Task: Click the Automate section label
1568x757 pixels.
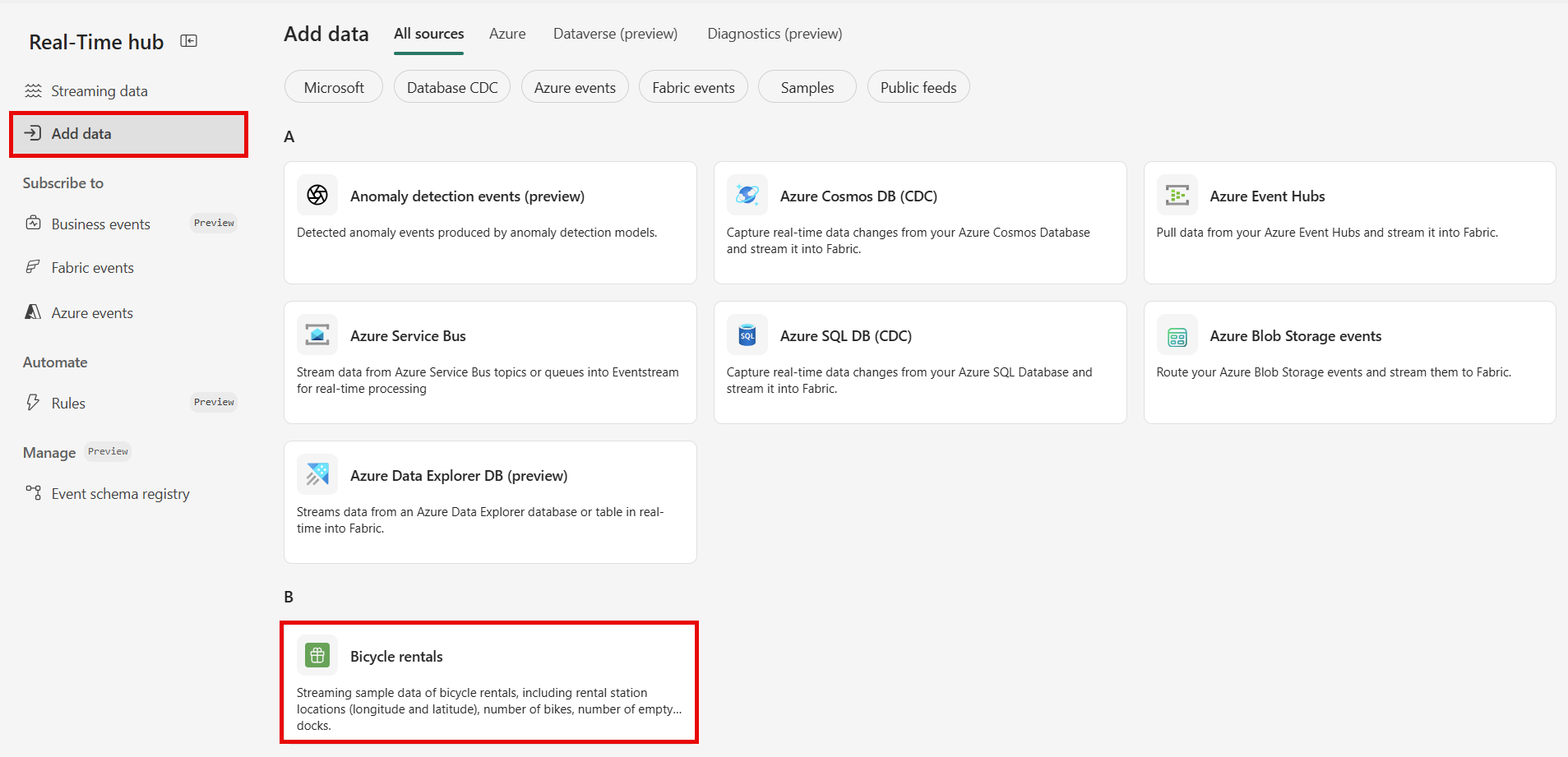Action: 55,362
